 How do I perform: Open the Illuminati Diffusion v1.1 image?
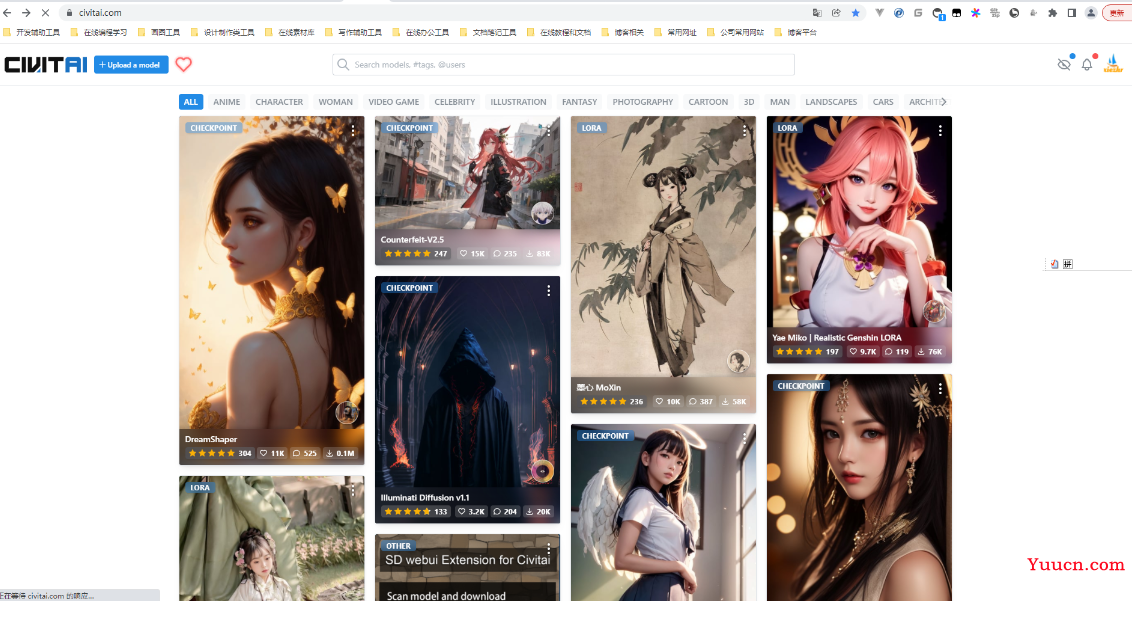pyautogui.click(x=468, y=382)
